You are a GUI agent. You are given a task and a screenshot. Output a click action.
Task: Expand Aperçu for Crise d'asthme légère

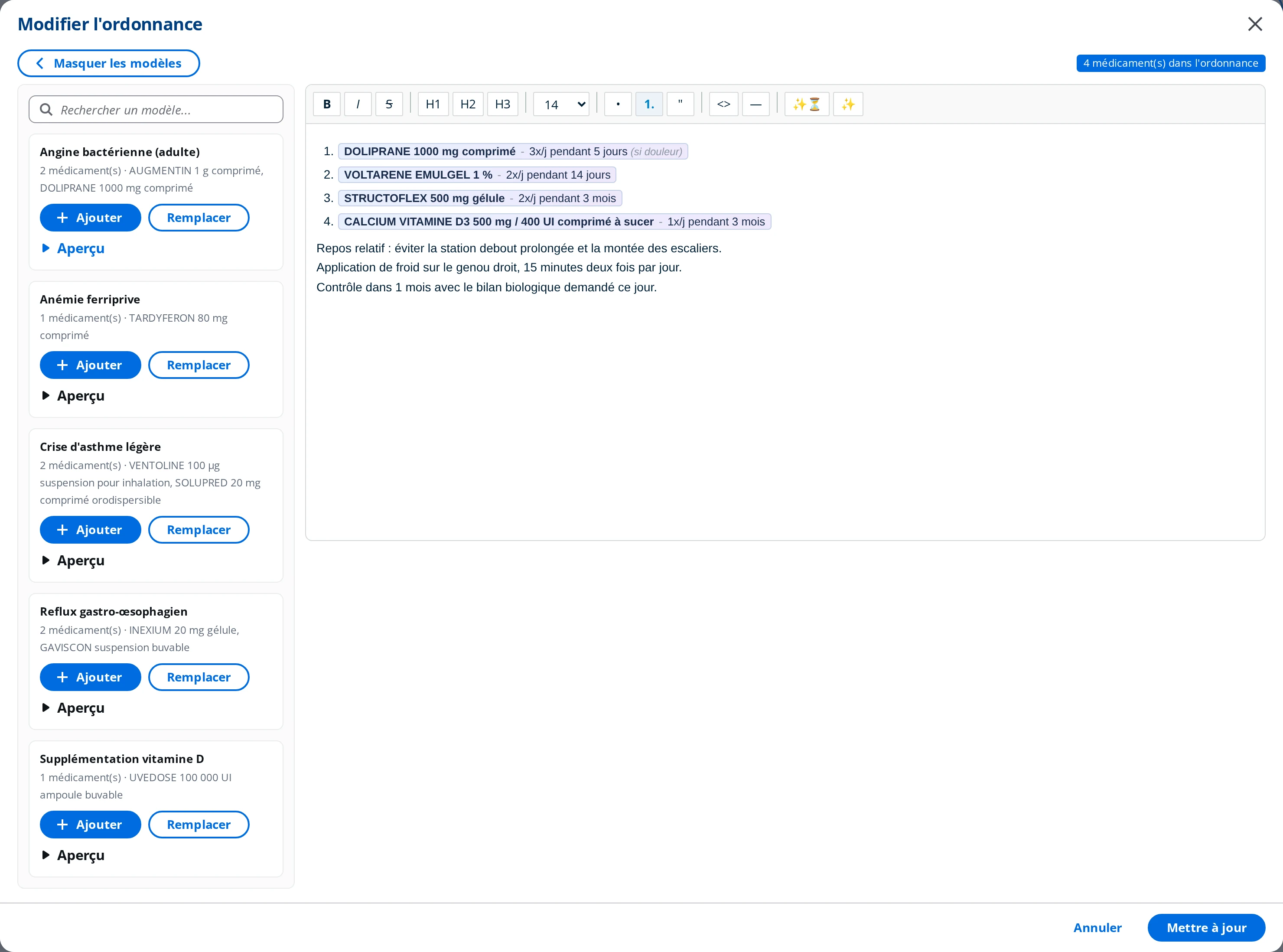(x=73, y=561)
